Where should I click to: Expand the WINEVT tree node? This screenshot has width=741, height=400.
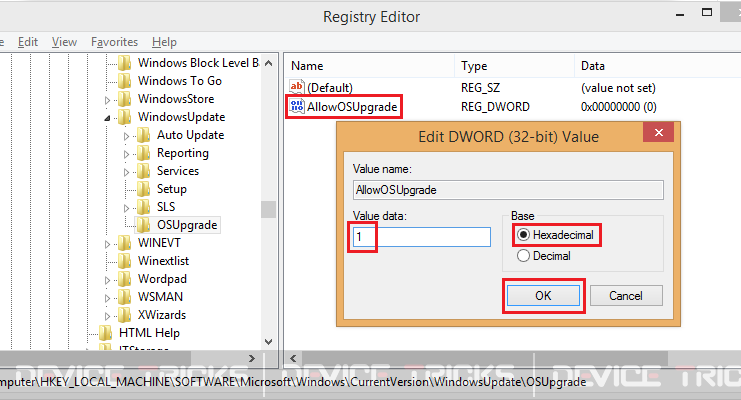[x=107, y=244]
